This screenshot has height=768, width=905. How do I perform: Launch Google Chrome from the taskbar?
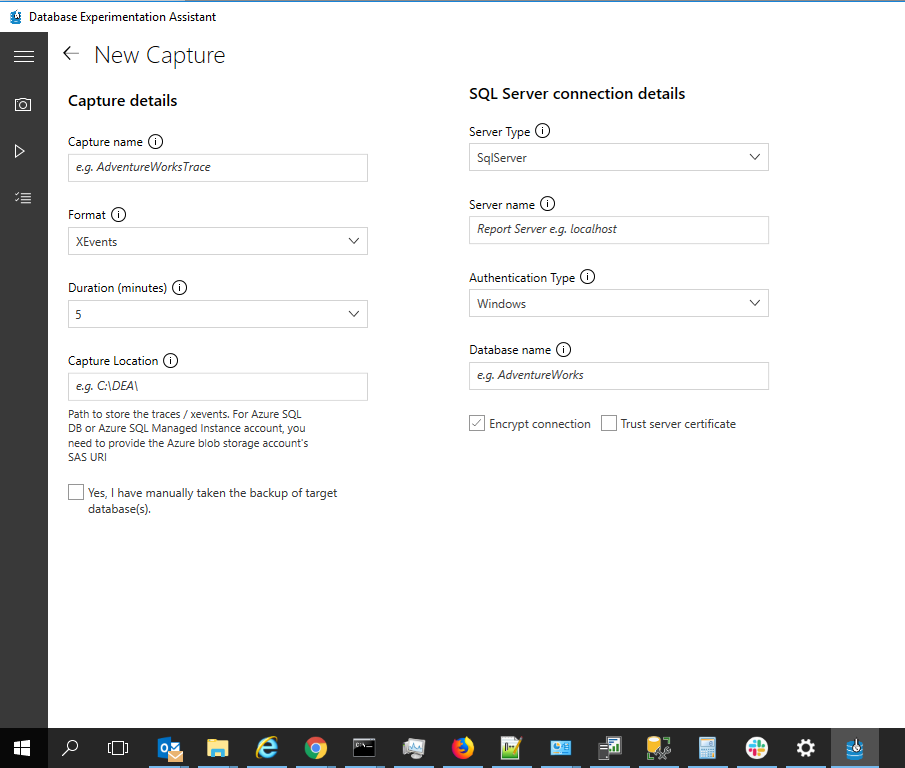pos(316,748)
